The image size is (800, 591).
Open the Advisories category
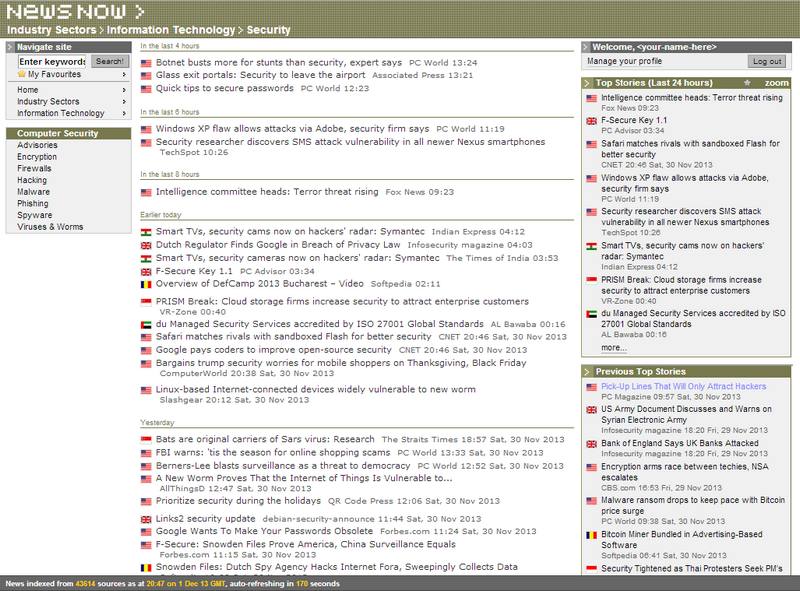pos(37,145)
